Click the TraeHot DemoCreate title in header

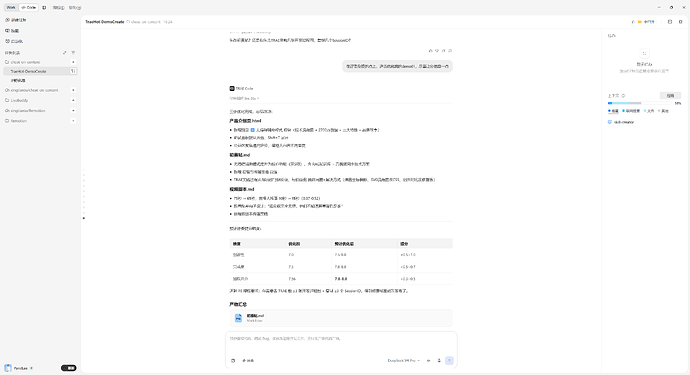[x=105, y=22]
